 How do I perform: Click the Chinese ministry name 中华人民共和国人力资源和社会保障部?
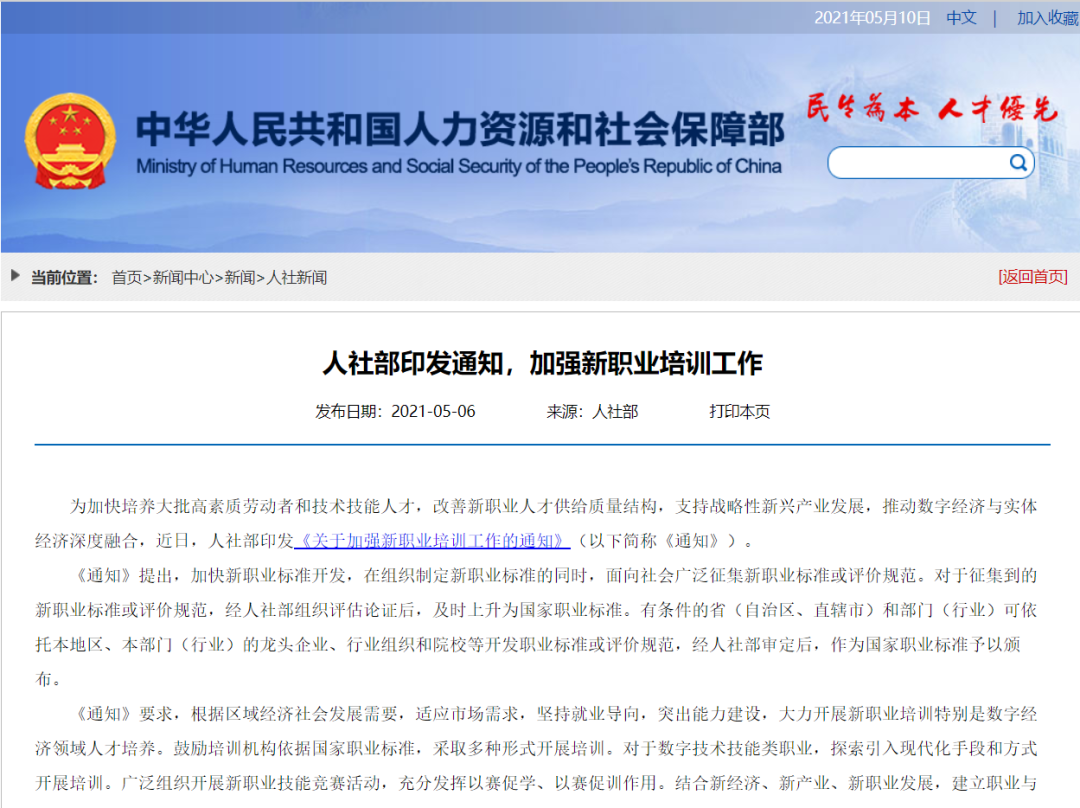click(460, 129)
